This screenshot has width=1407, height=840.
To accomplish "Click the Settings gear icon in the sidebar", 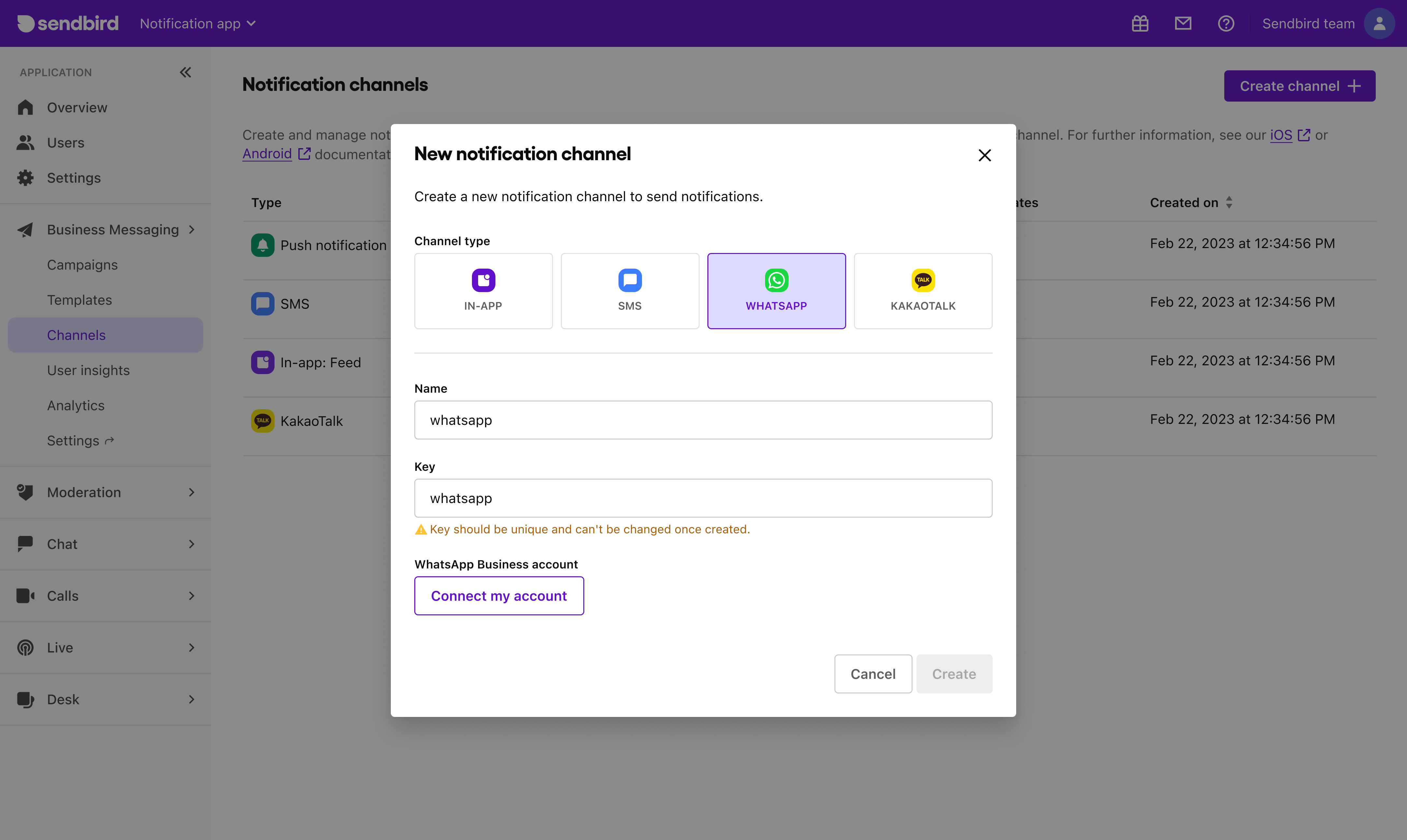I will click(x=25, y=178).
